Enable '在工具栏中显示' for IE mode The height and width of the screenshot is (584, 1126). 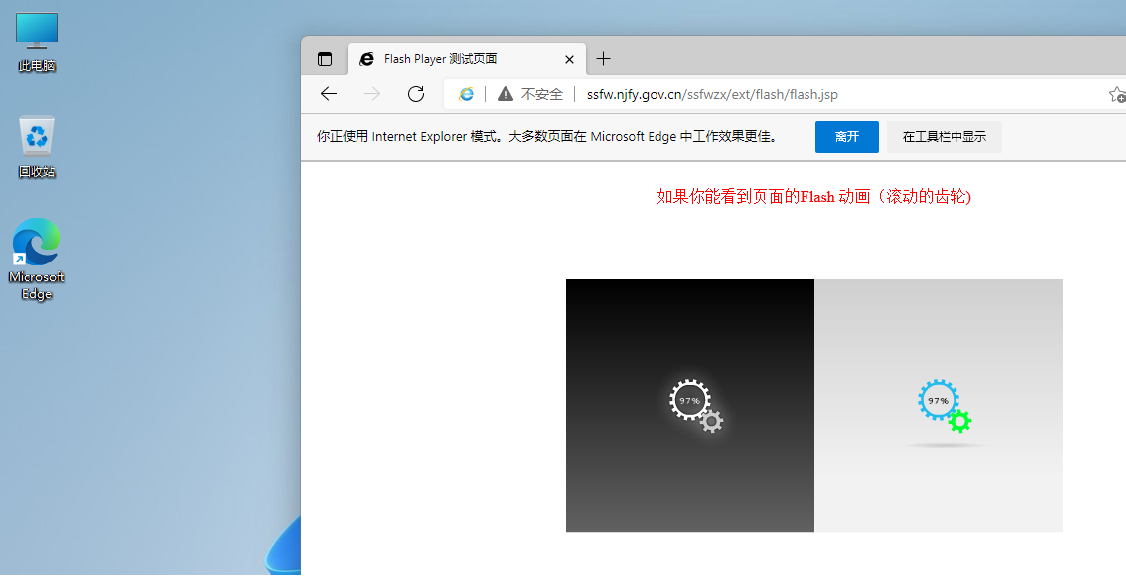[x=943, y=136]
